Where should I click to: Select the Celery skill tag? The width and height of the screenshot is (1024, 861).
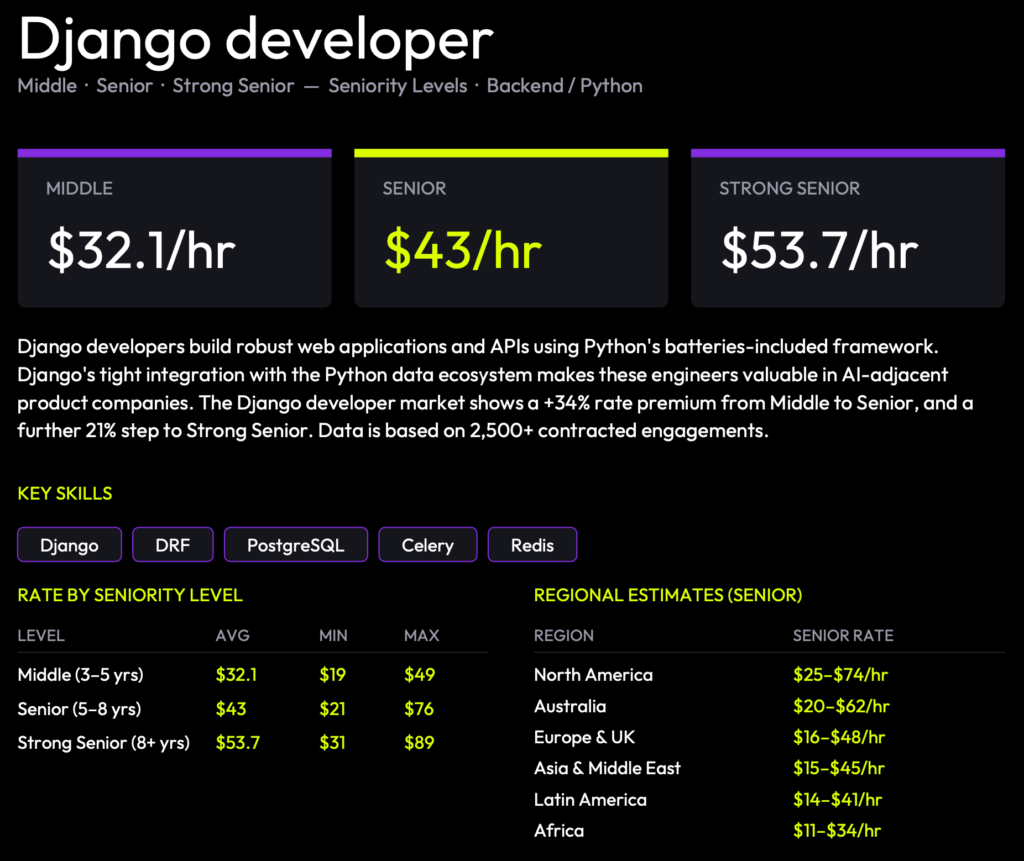click(428, 545)
